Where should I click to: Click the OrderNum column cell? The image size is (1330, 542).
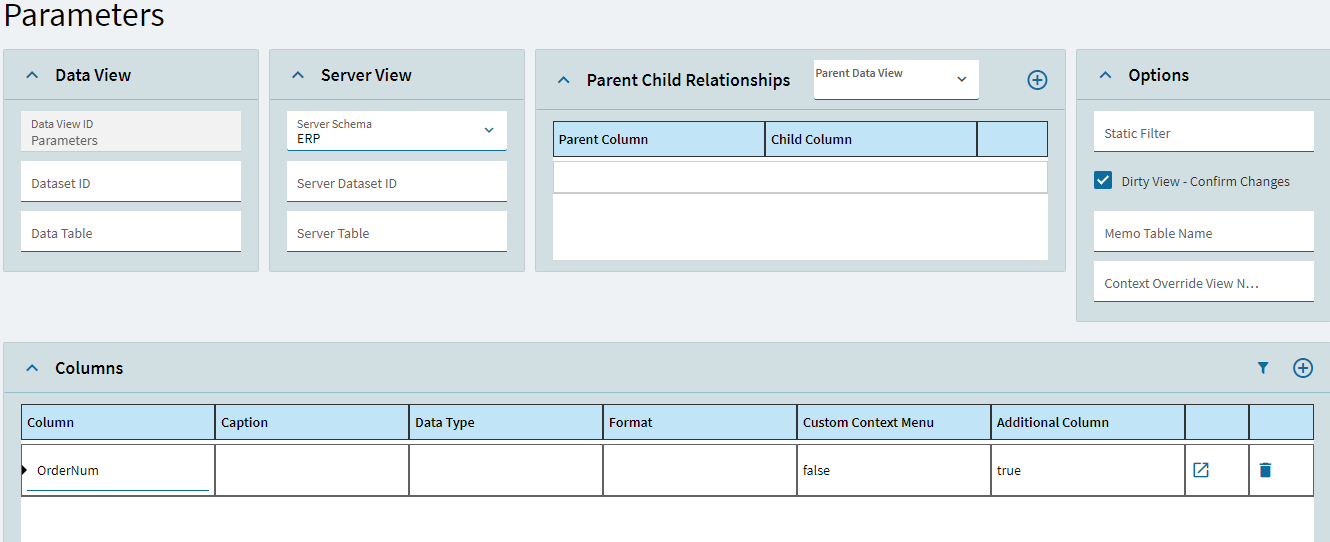tap(118, 470)
